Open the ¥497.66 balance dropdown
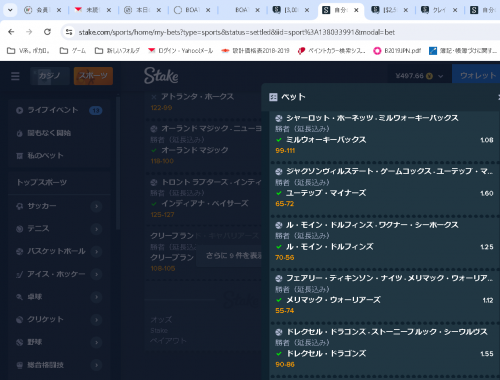500x380 pixels. pos(419,76)
